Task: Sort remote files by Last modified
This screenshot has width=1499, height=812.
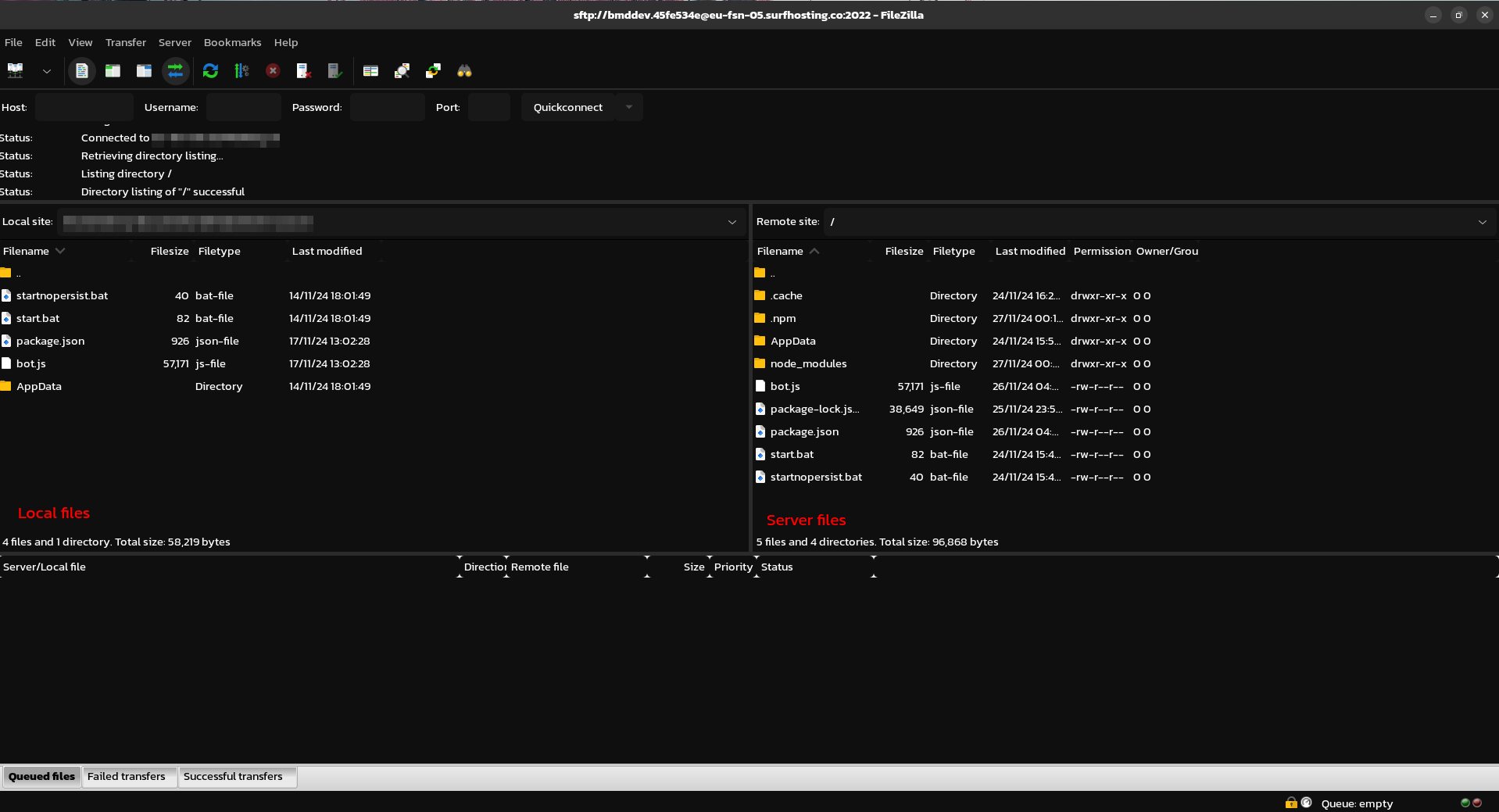Action: point(1029,251)
